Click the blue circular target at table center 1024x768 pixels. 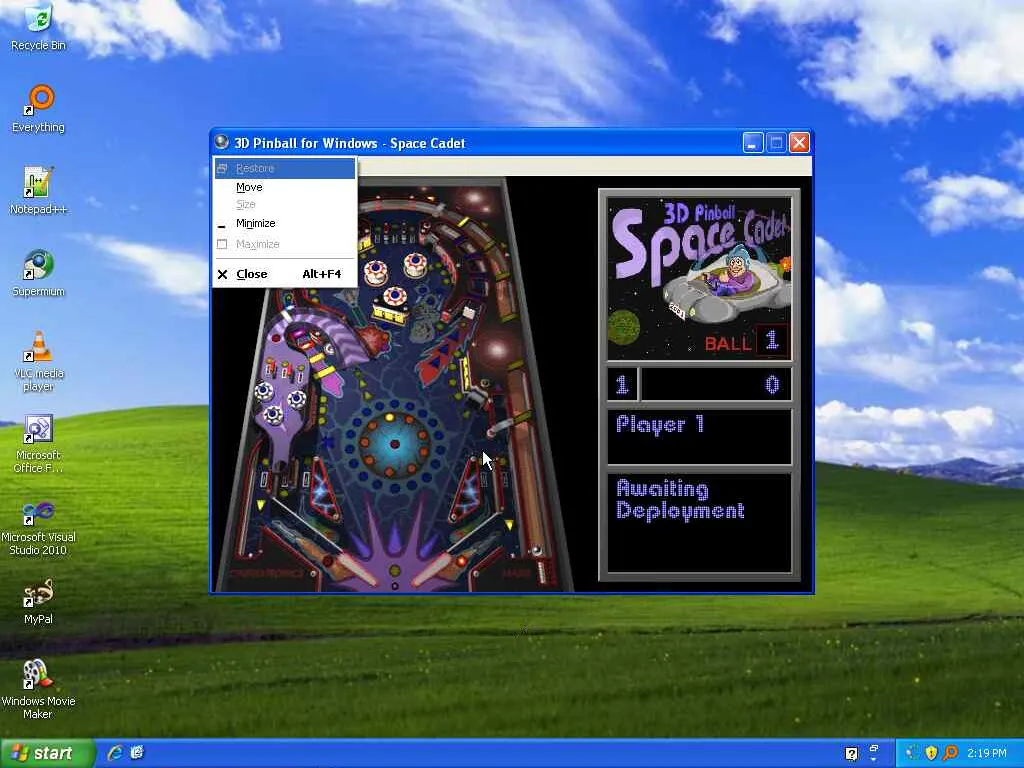pos(394,444)
